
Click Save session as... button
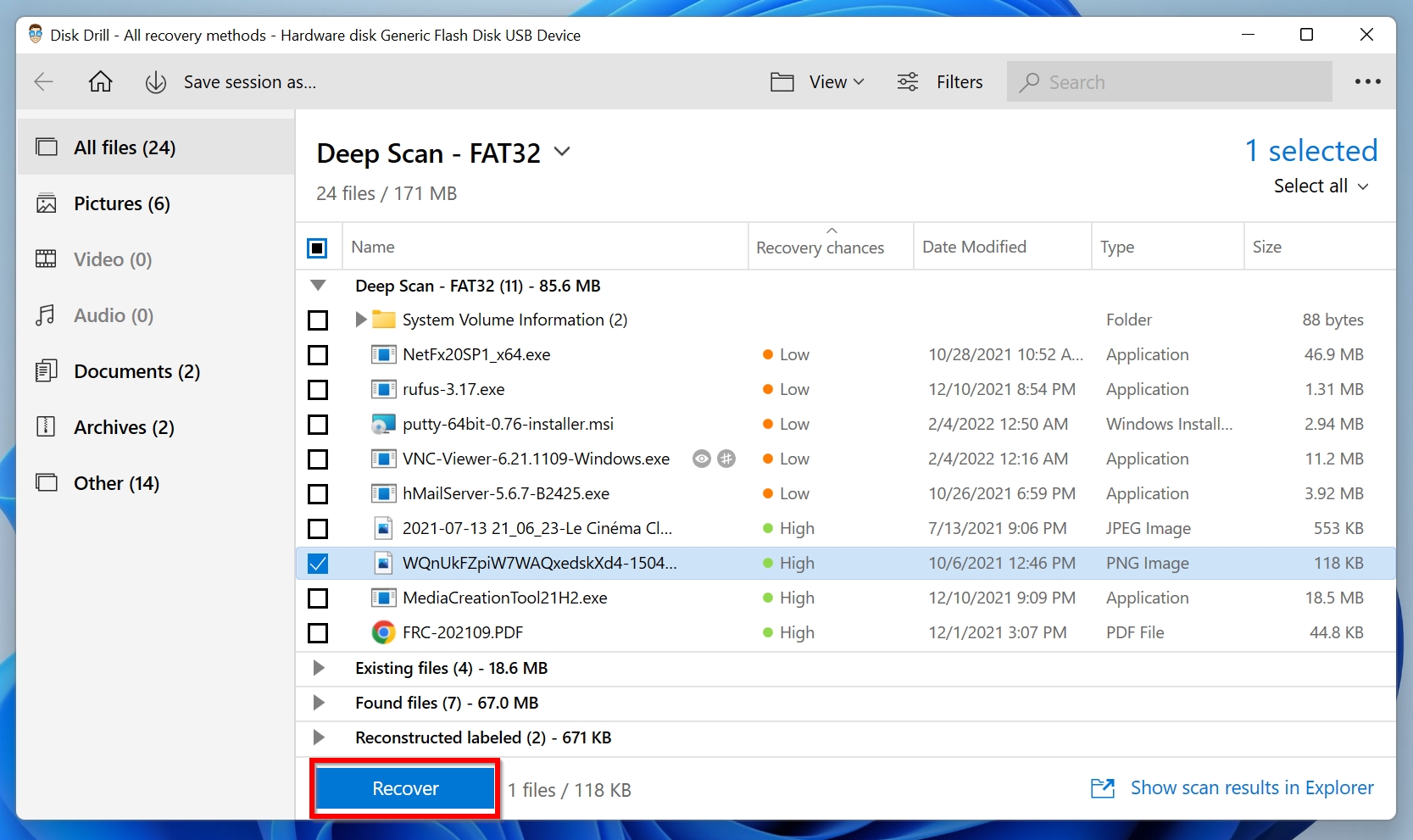point(250,82)
